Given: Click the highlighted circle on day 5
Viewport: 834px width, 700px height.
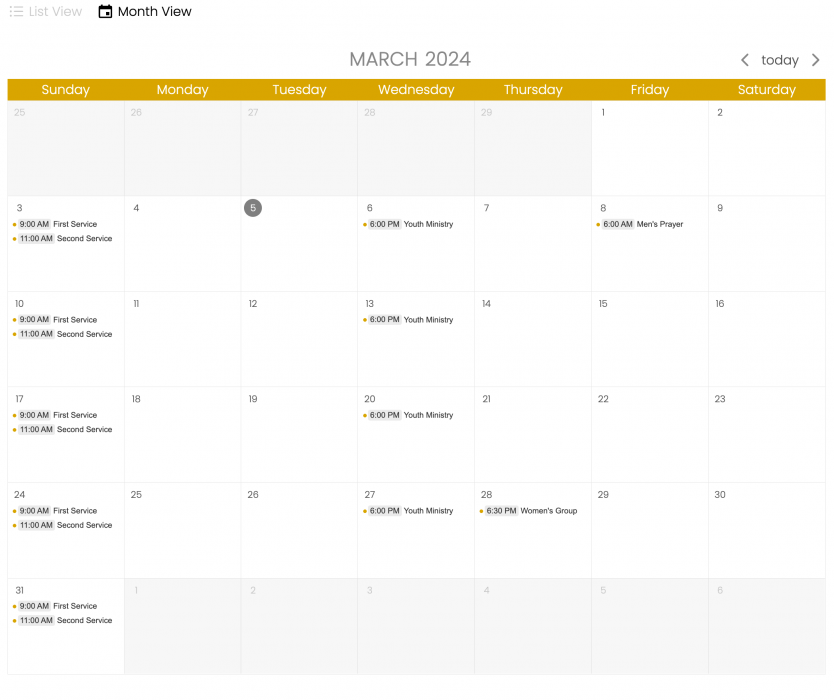Looking at the screenshot, I should click(x=252, y=207).
